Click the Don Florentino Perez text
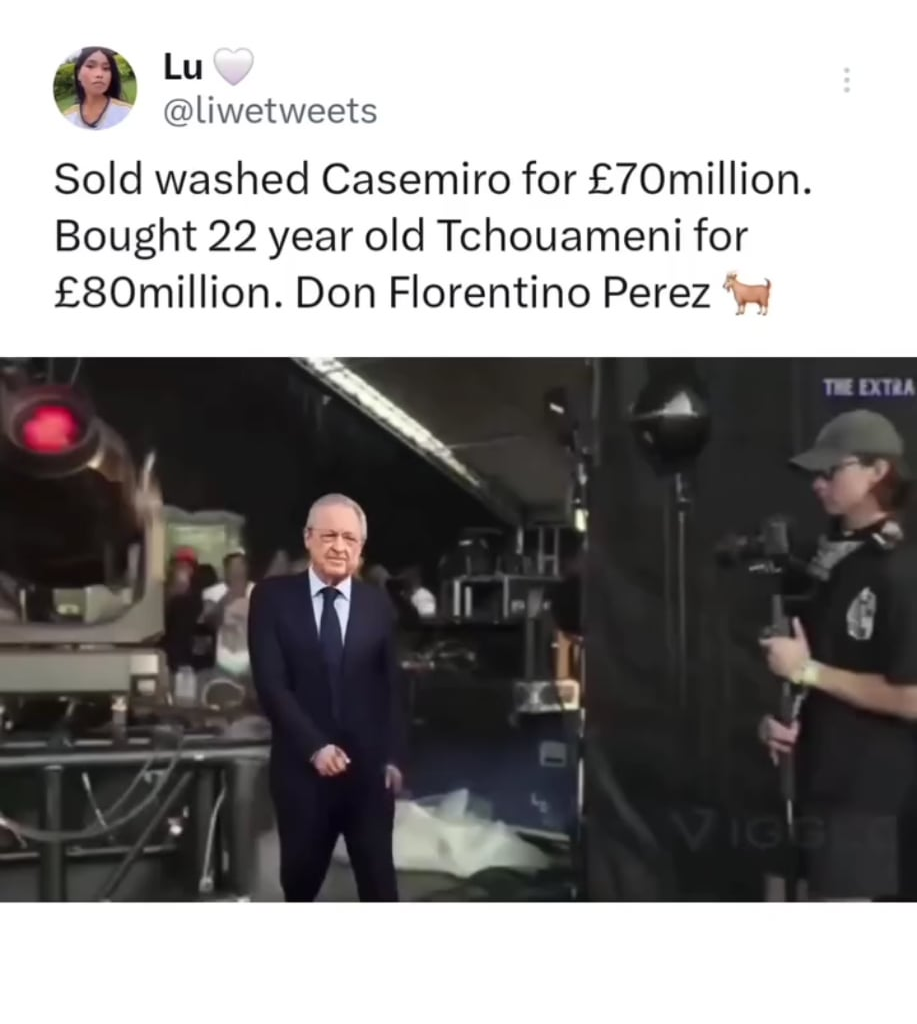The image size is (917, 1024). point(503,293)
